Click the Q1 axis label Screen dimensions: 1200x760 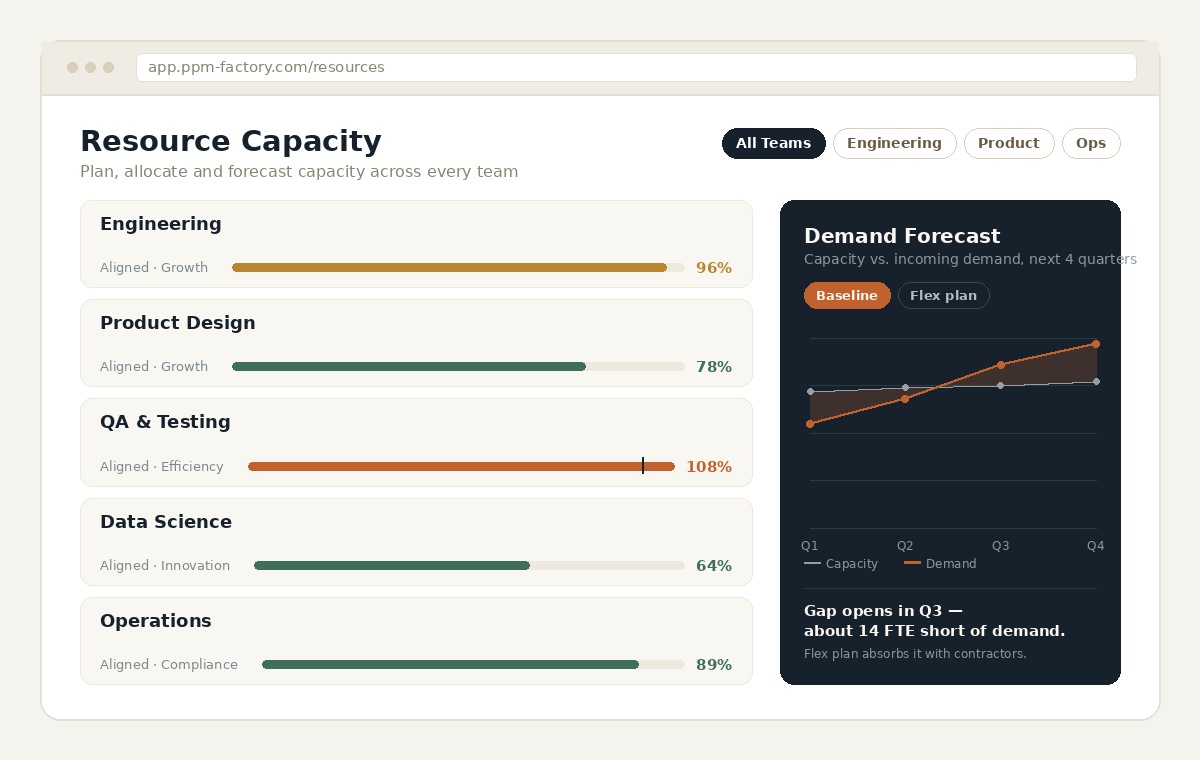[810, 546]
